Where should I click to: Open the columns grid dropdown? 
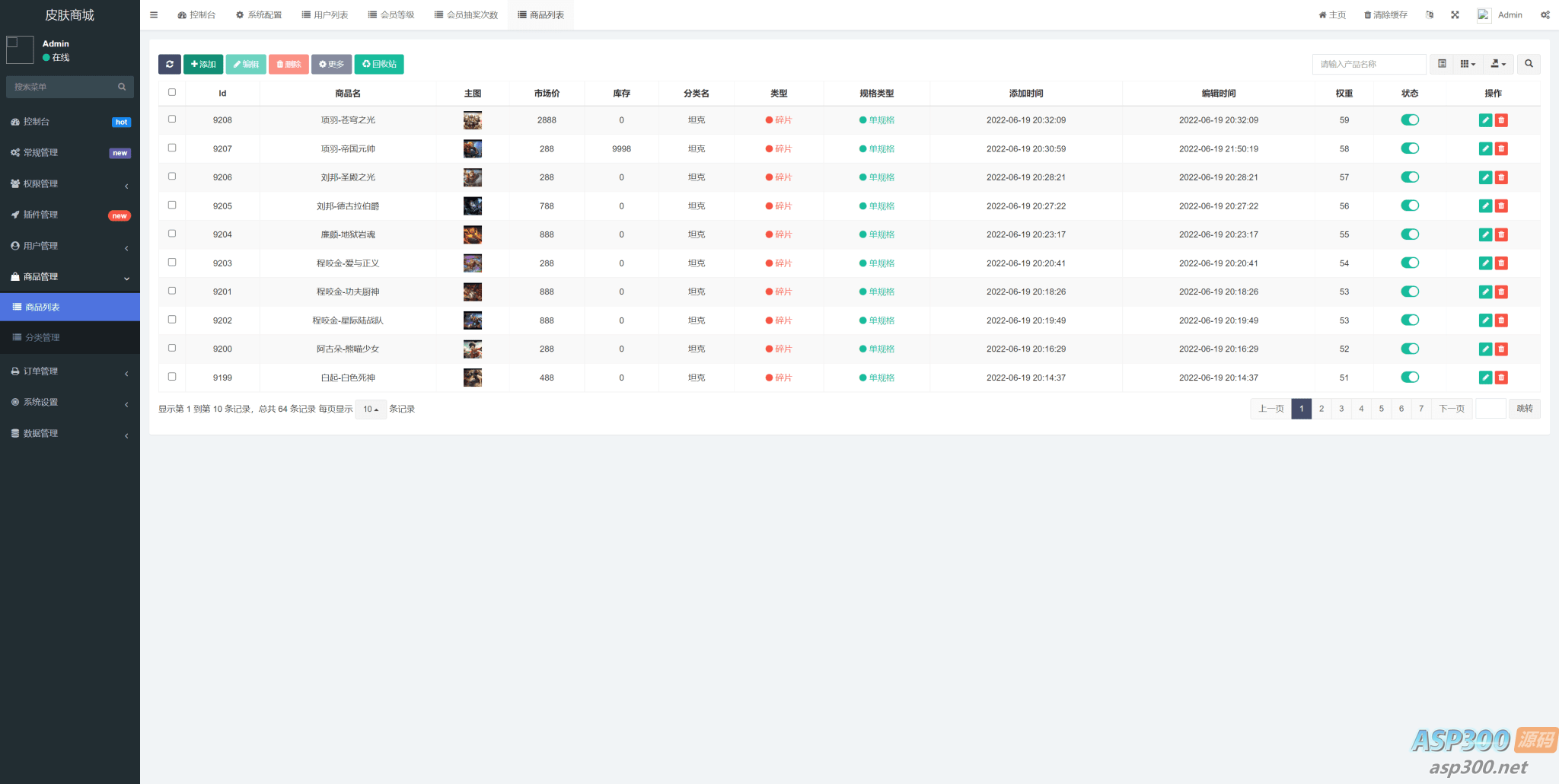pos(1468,65)
